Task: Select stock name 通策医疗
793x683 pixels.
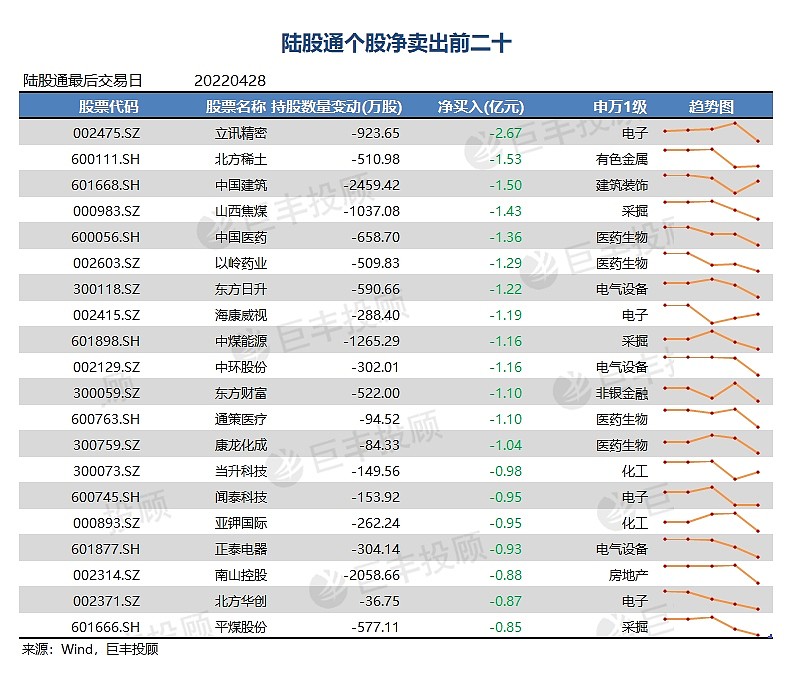Action: [x=241, y=419]
